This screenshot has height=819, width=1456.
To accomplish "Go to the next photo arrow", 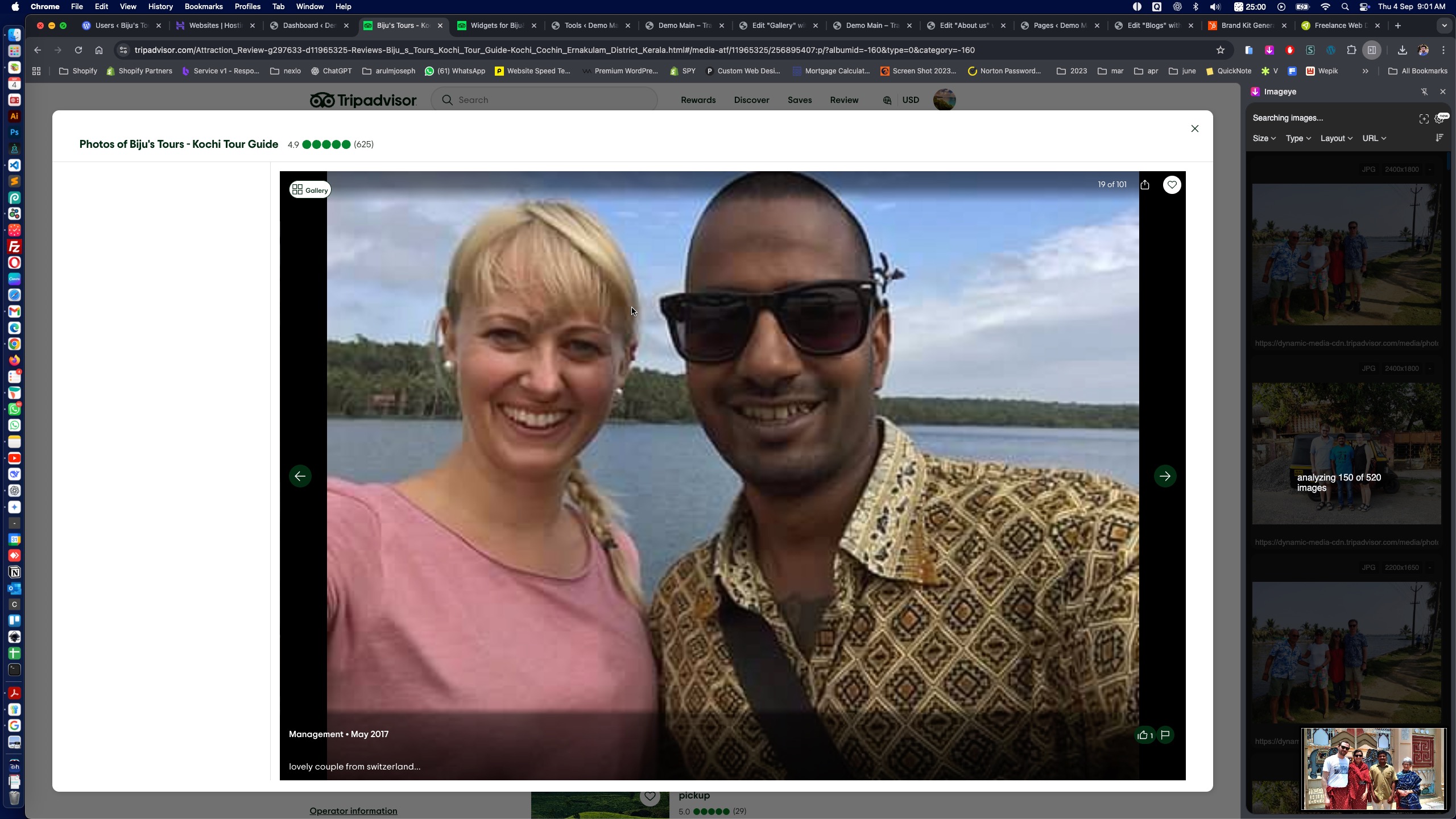I will (x=1165, y=476).
